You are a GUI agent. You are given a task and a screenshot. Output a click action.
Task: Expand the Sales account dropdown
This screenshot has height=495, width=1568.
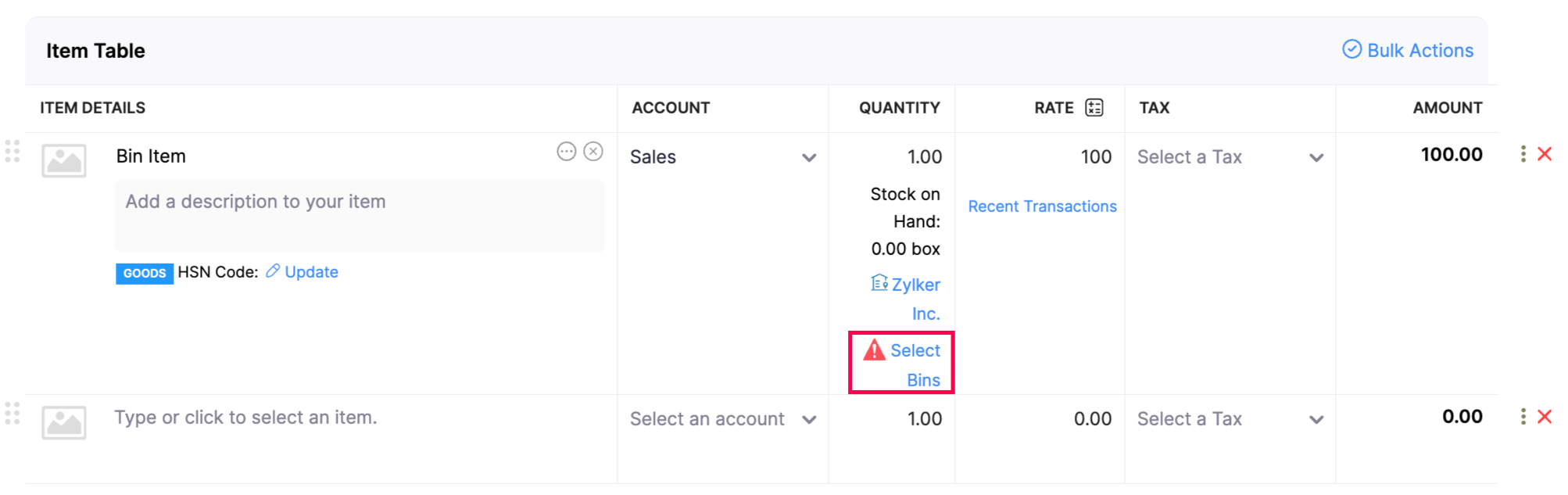tap(809, 157)
